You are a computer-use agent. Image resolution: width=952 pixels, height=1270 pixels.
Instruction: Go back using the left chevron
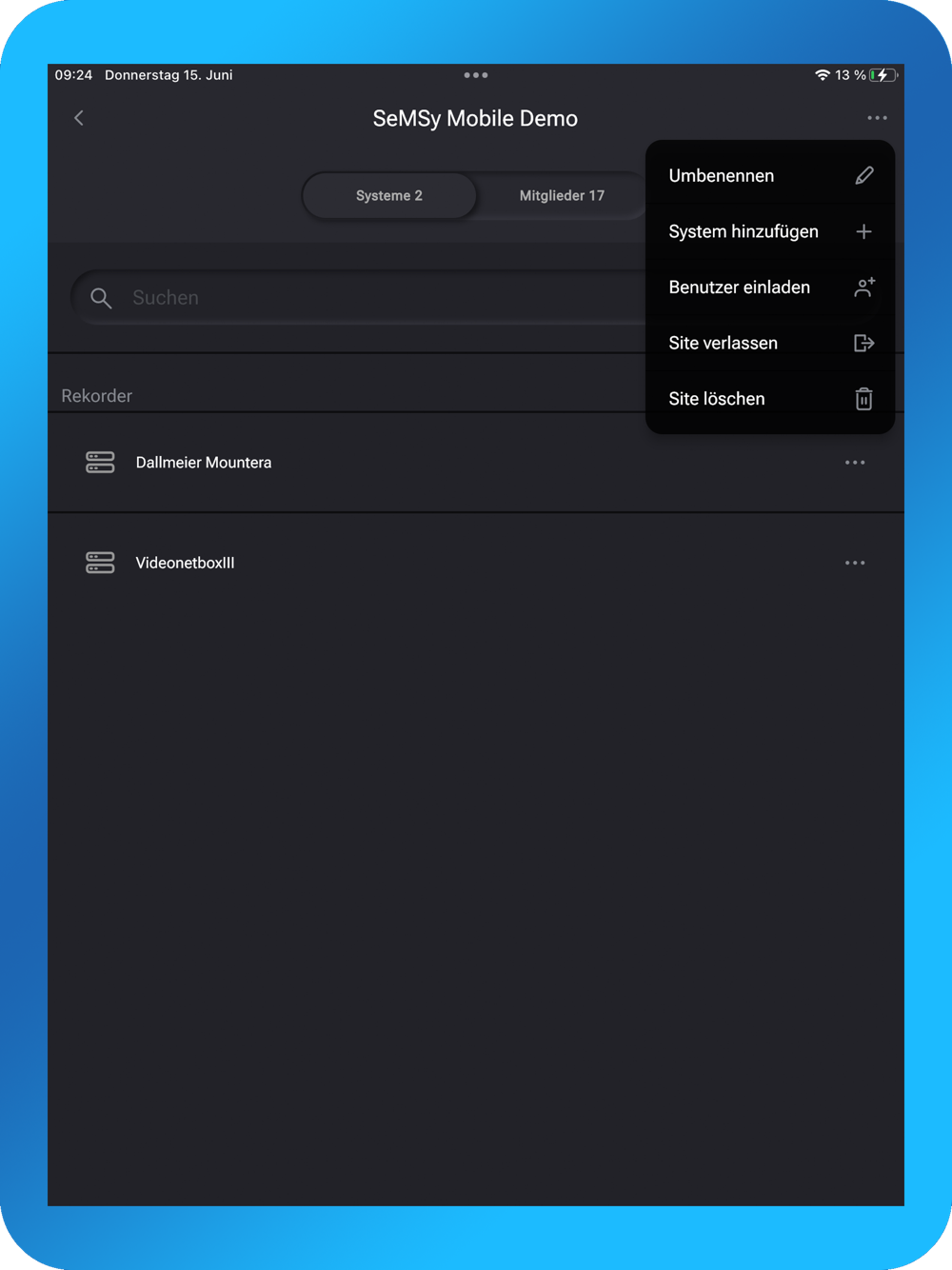pyautogui.click(x=79, y=118)
